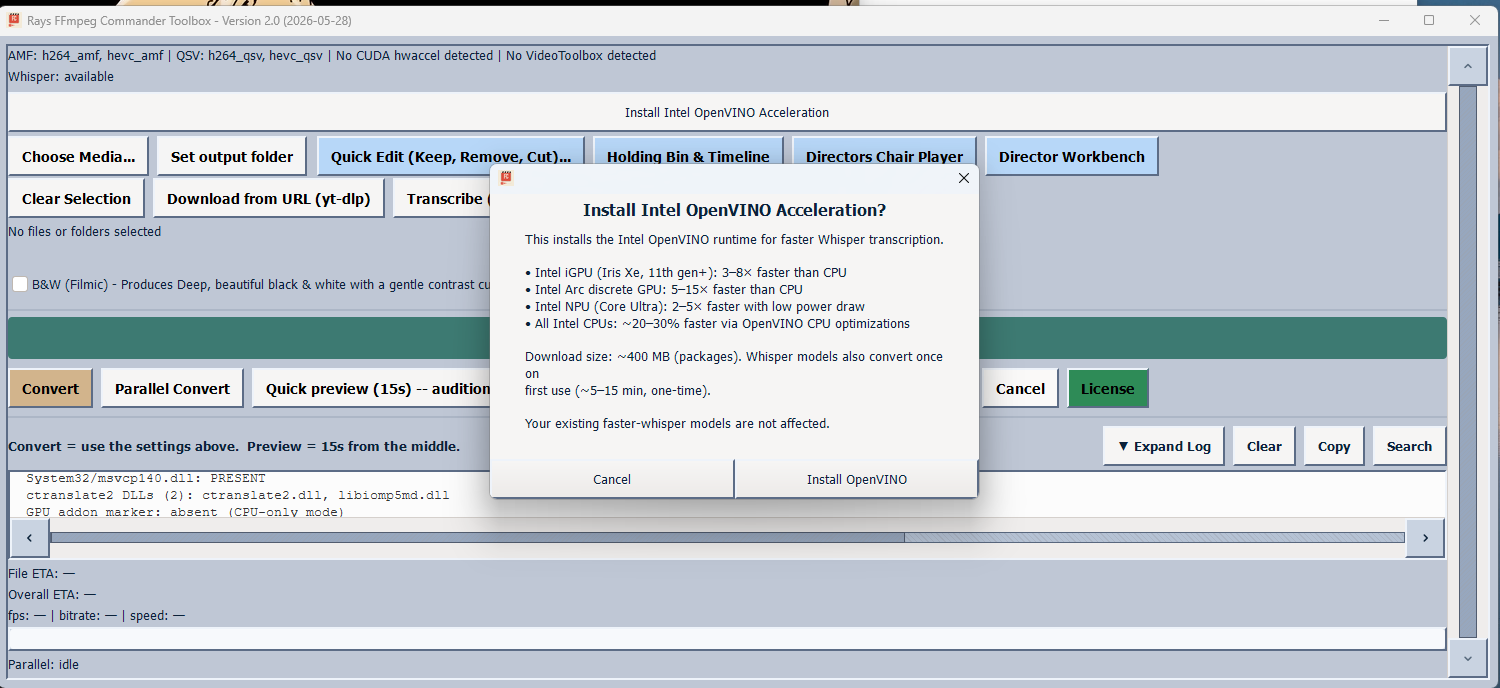Screen dimensions: 1500x688
Task: Open Holding Bin & Timeline
Action: coord(688,156)
